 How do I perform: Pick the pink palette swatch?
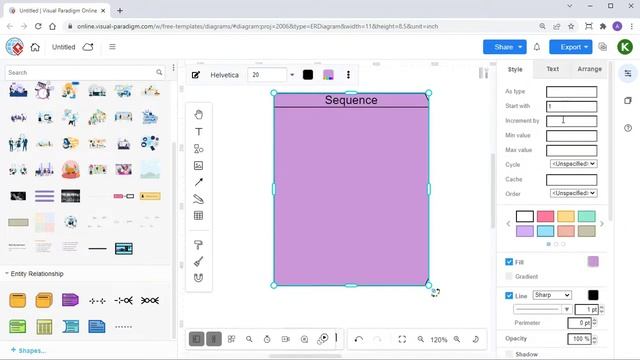545,216
